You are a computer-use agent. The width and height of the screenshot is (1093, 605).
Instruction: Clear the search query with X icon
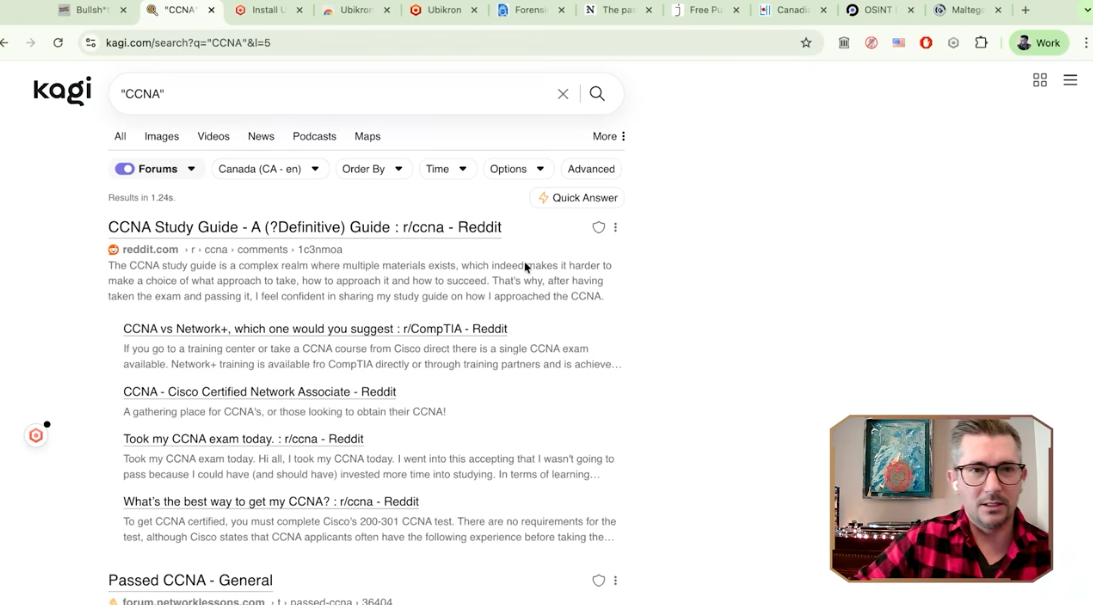563,94
